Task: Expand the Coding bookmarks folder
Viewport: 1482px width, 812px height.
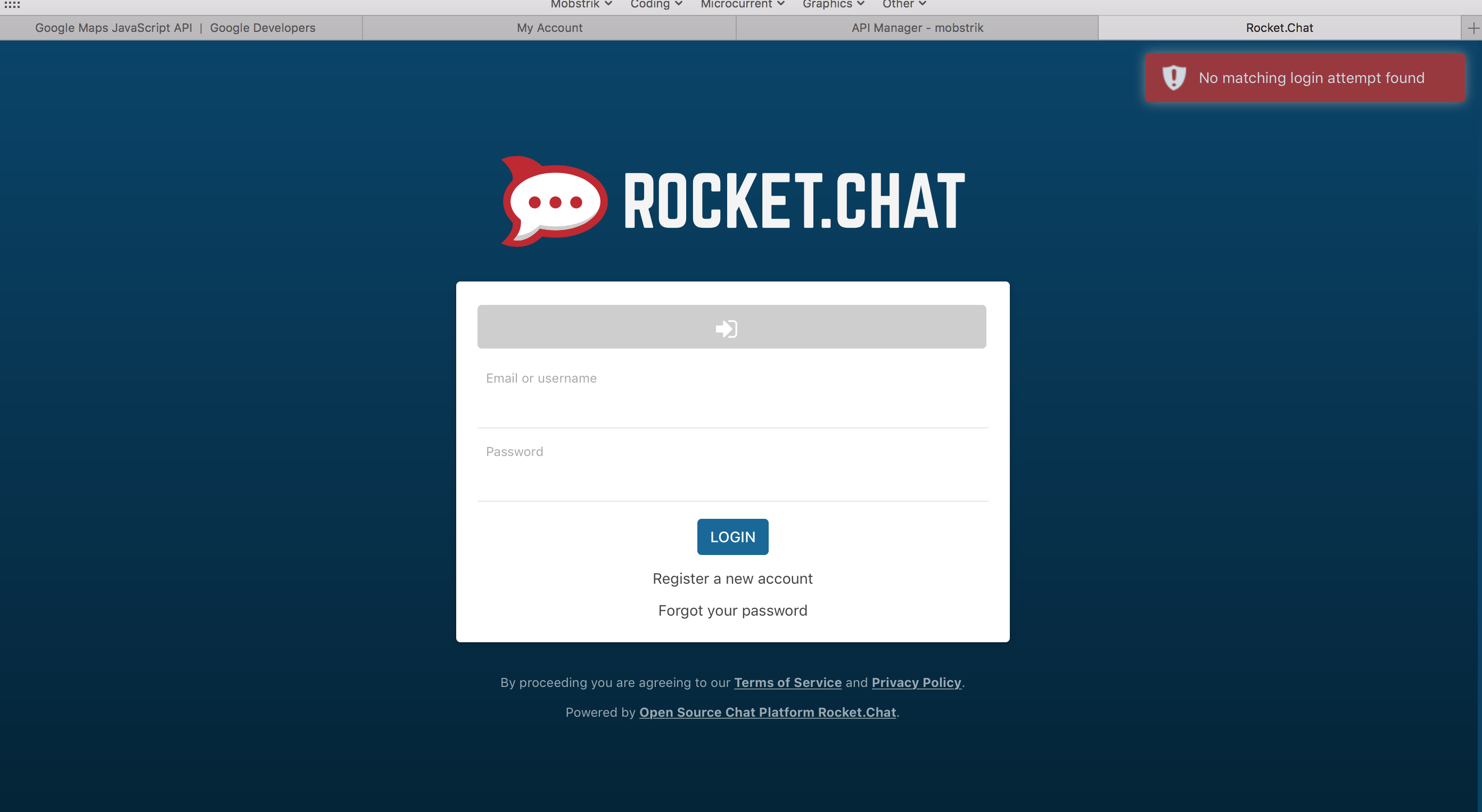Action: point(656,4)
